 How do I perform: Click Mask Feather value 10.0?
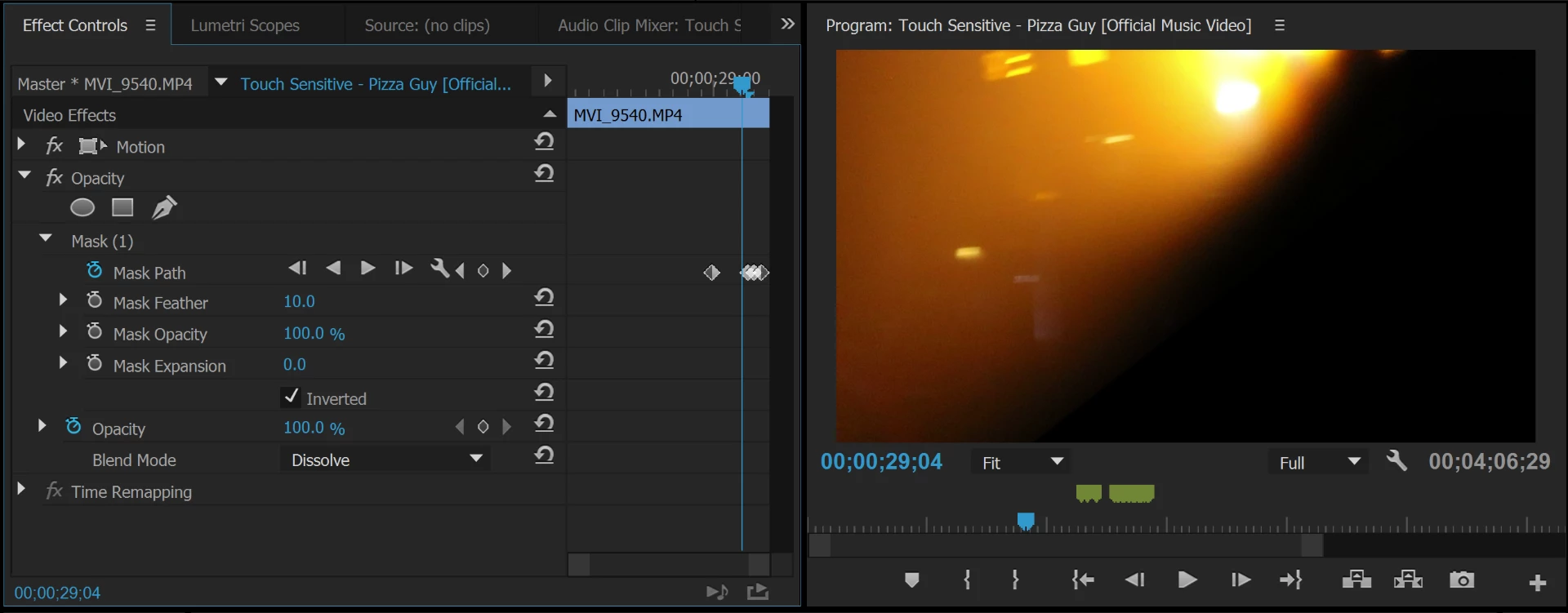(x=299, y=301)
